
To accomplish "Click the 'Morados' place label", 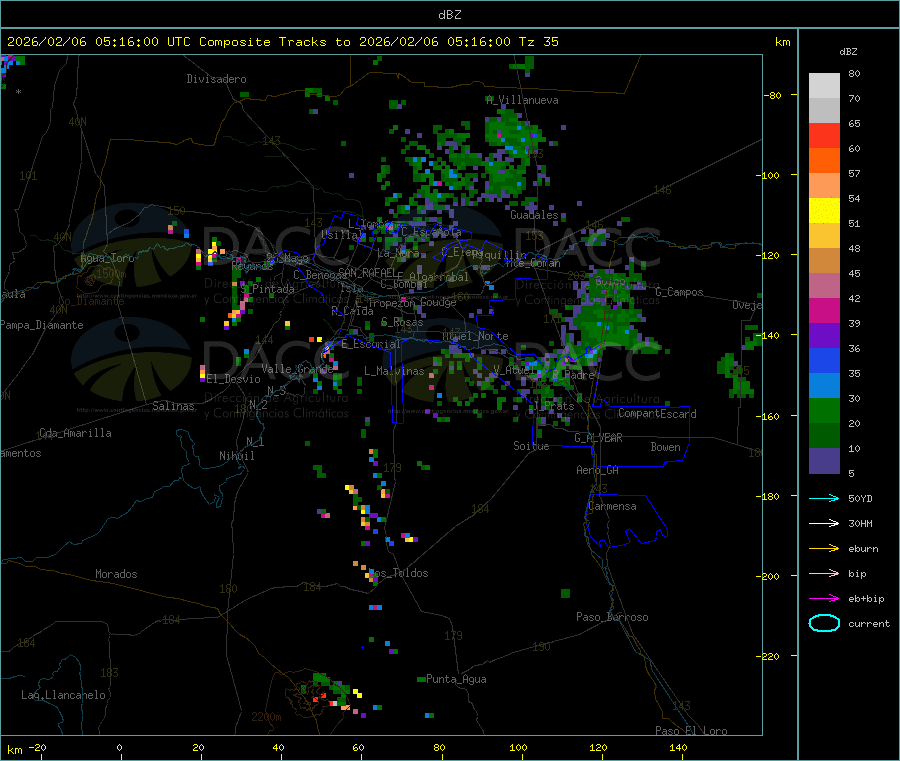I will tap(117, 574).
